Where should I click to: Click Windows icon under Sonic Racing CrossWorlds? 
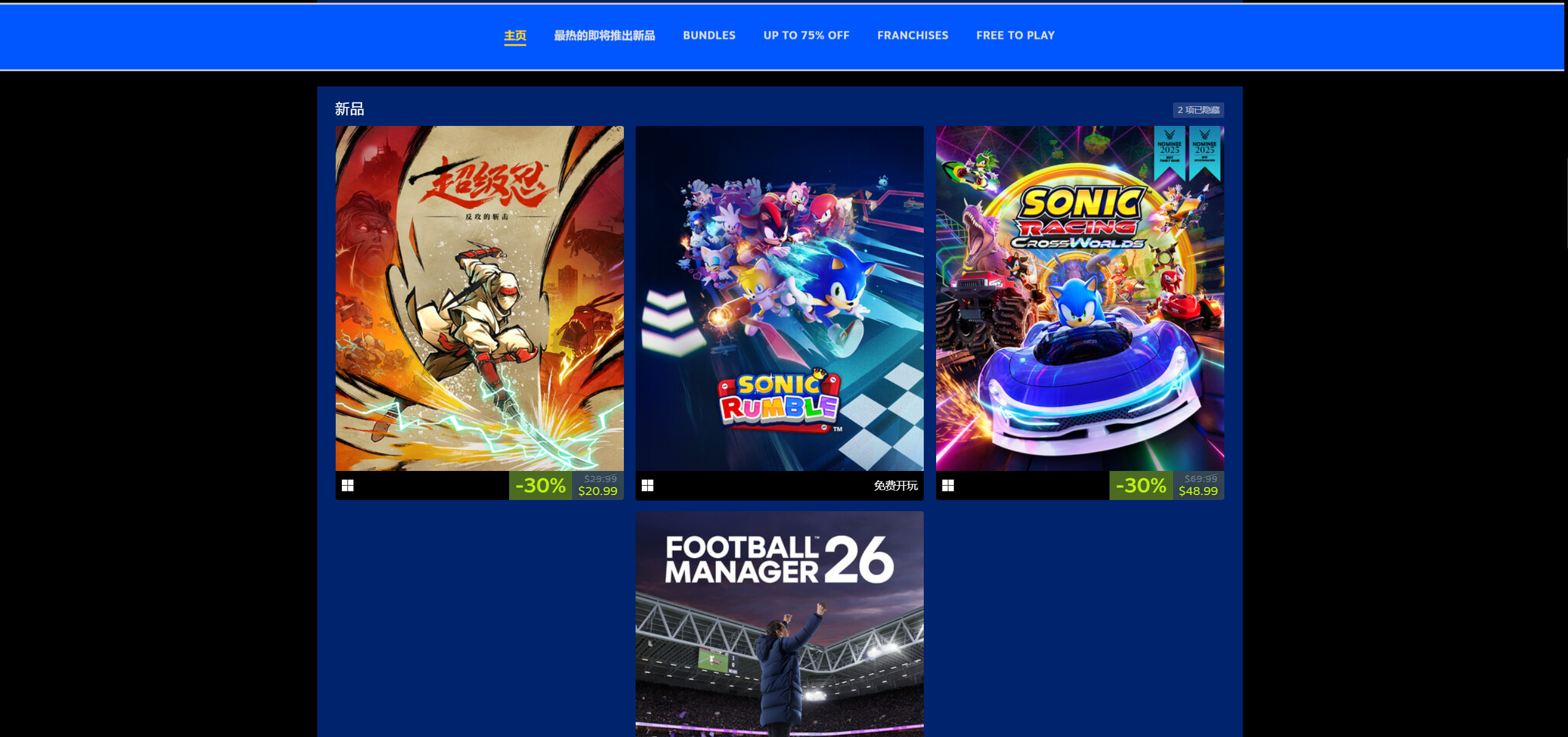(948, 486)
